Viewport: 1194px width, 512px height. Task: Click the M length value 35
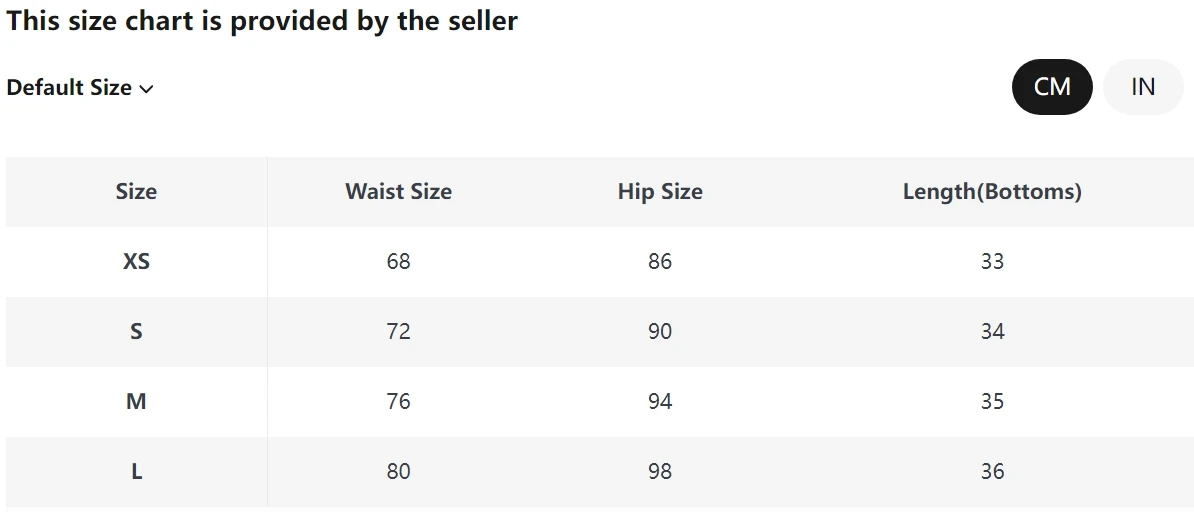click(x=992, y=401)
